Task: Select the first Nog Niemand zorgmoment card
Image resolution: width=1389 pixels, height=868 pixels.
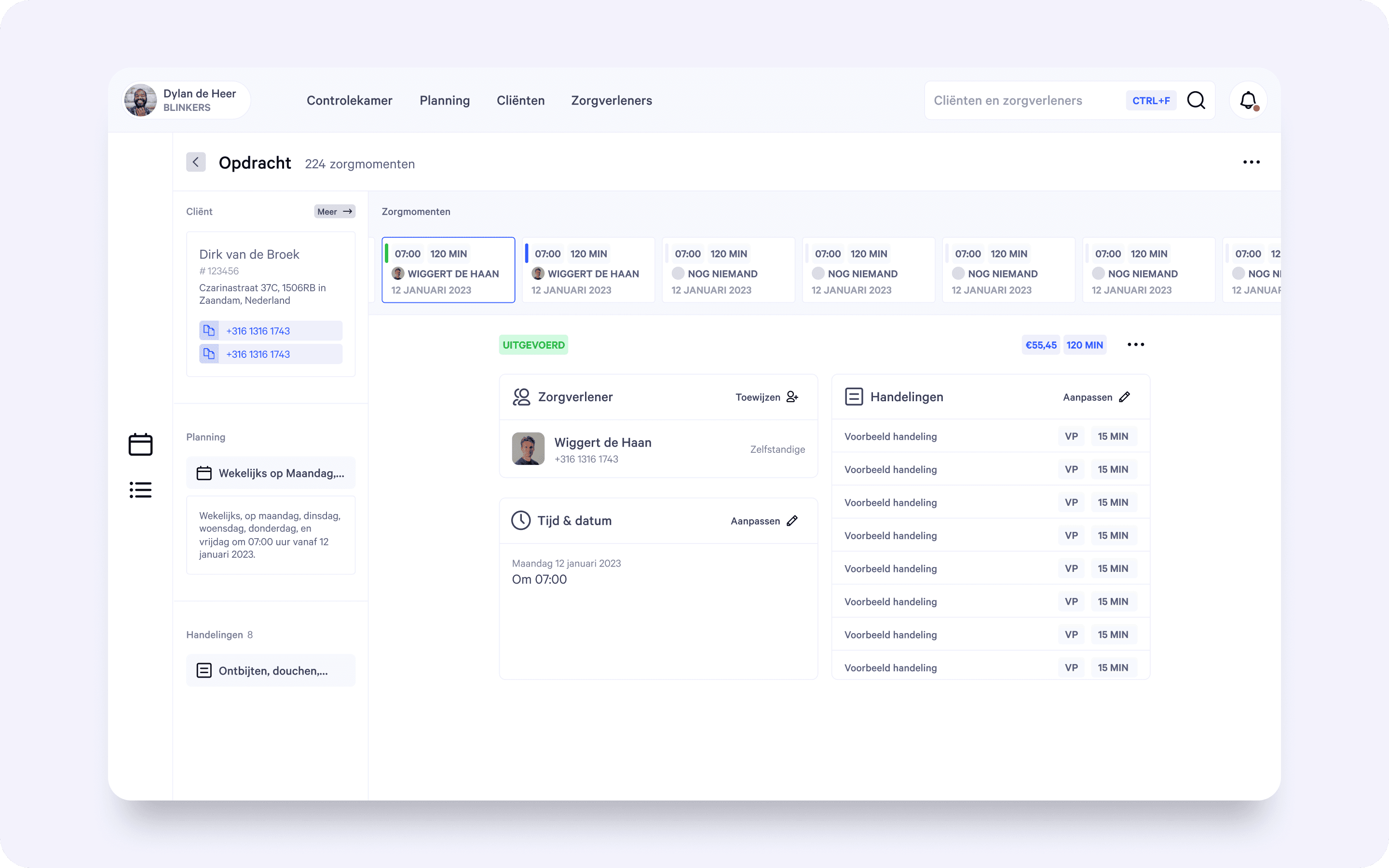Action: [x=728, y=270]
